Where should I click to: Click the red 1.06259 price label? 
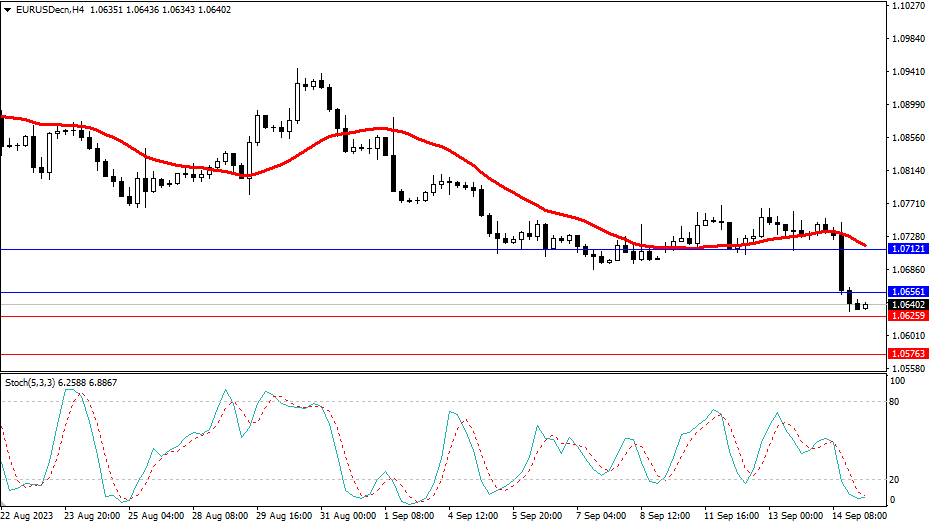(x=908, y=316)
